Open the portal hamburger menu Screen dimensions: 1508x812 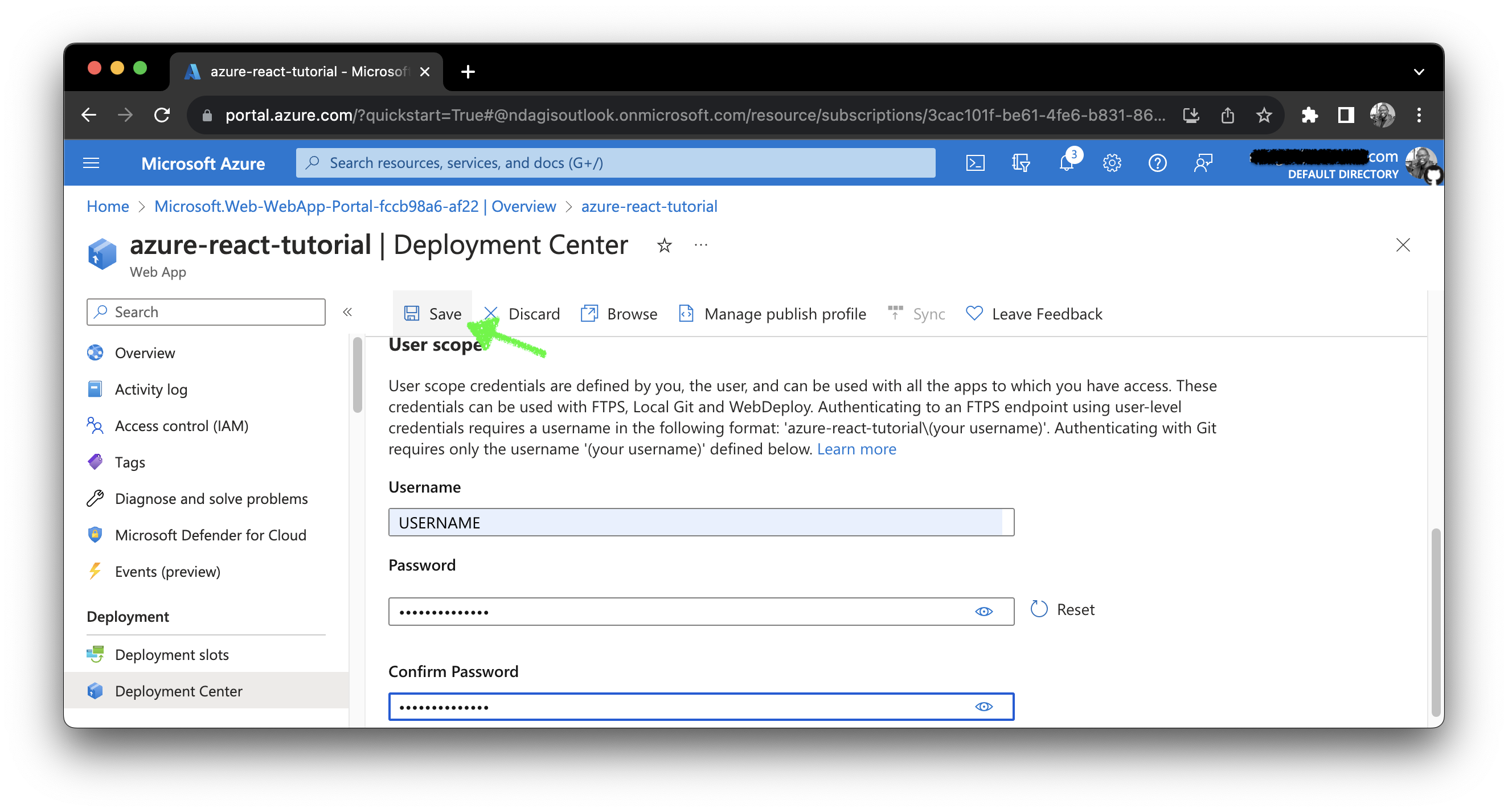[x=91, y=163]
